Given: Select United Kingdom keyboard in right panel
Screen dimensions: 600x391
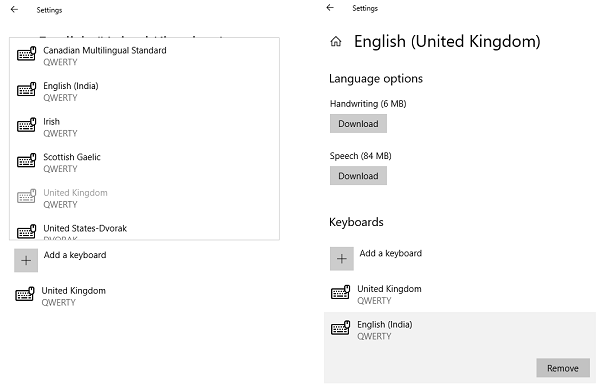Looking at the screenshot, I should click(460, 295).
